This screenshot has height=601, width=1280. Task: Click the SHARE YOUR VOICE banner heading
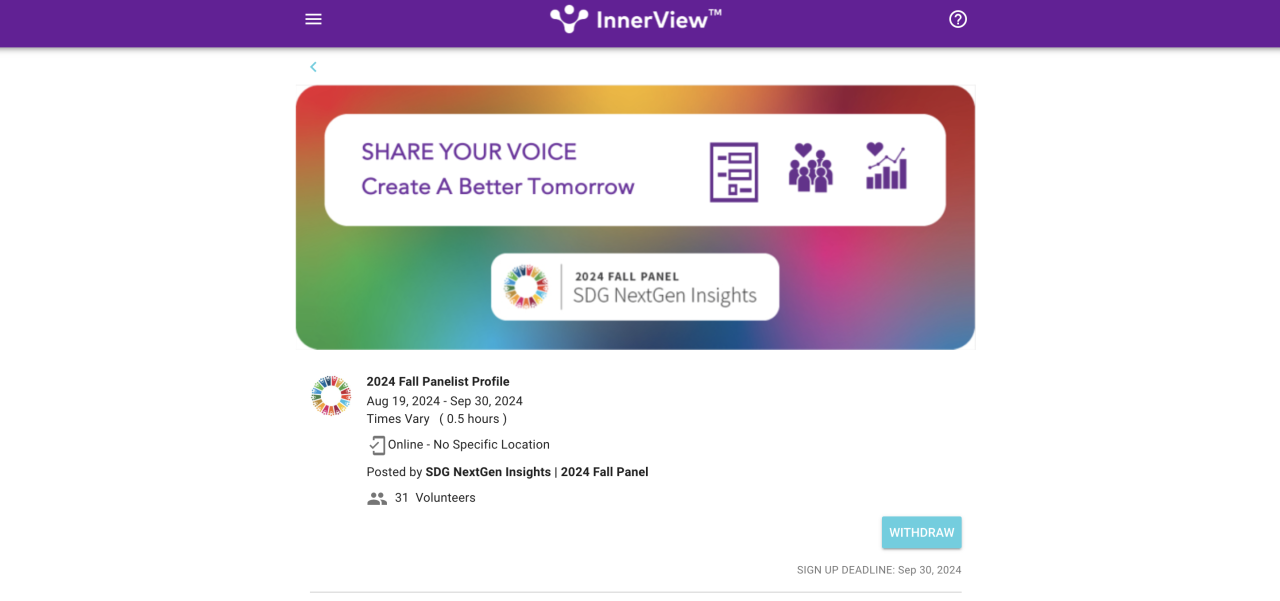click(469, 152)
